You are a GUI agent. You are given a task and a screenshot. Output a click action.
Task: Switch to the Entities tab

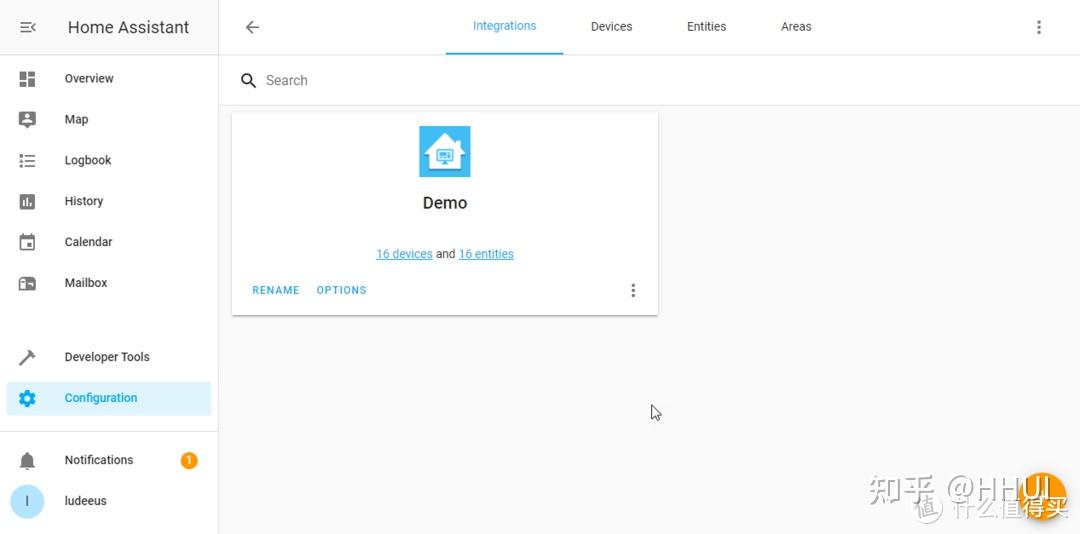click(x=706, y=27)
